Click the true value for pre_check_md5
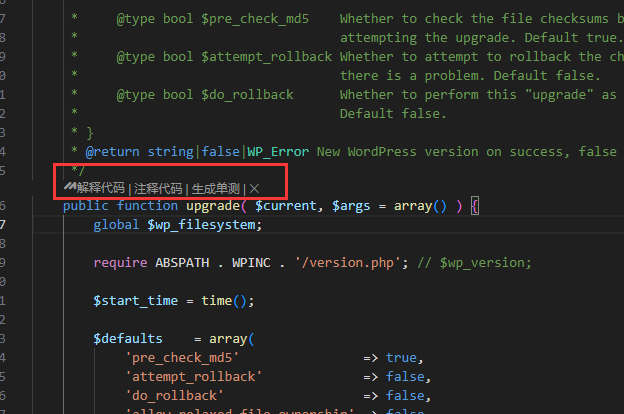 tap(401, 358)
